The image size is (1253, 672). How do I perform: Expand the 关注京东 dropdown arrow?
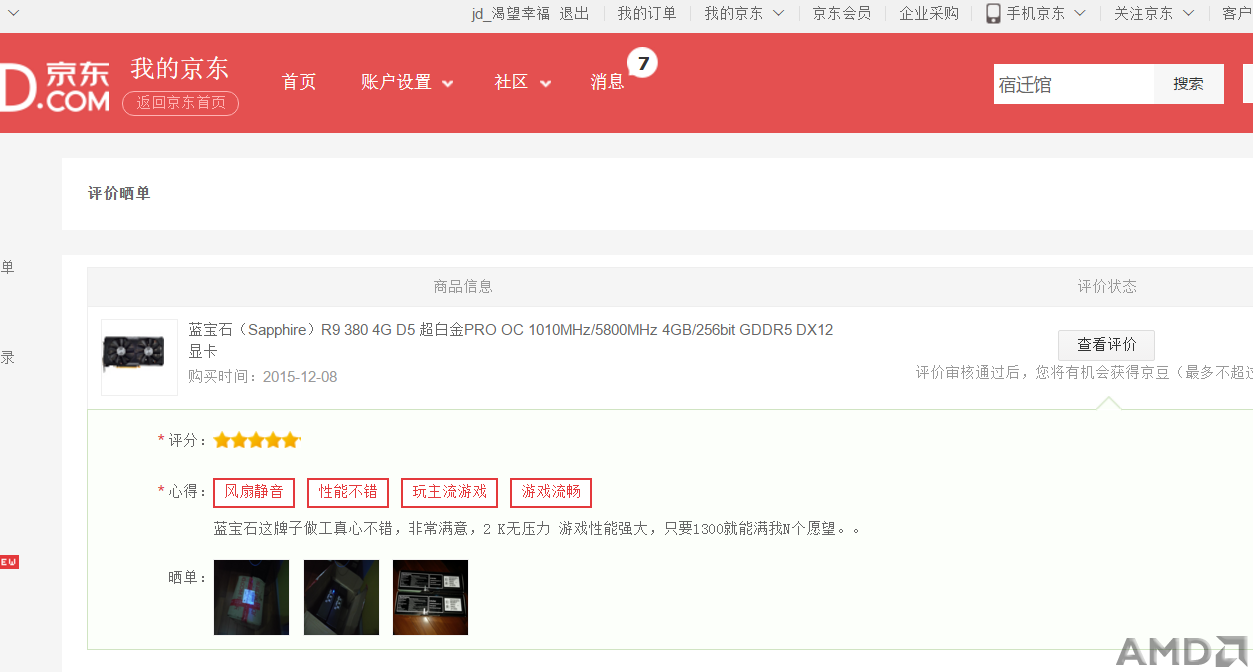point(1188,13)
